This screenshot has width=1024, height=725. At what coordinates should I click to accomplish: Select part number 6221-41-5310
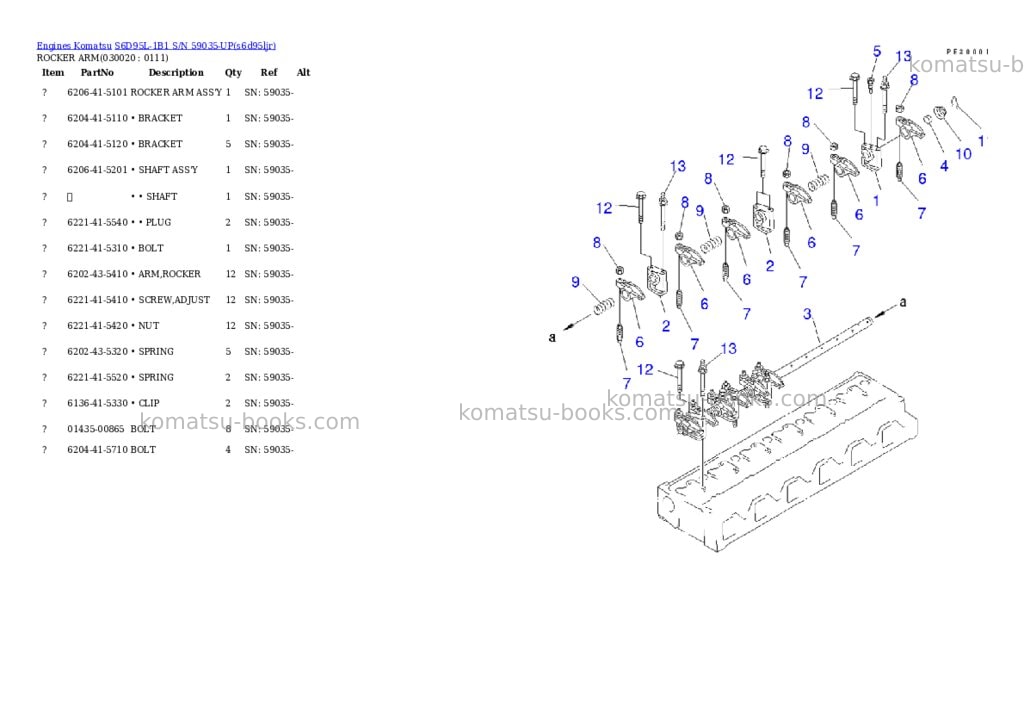click(x=97, y=248)
